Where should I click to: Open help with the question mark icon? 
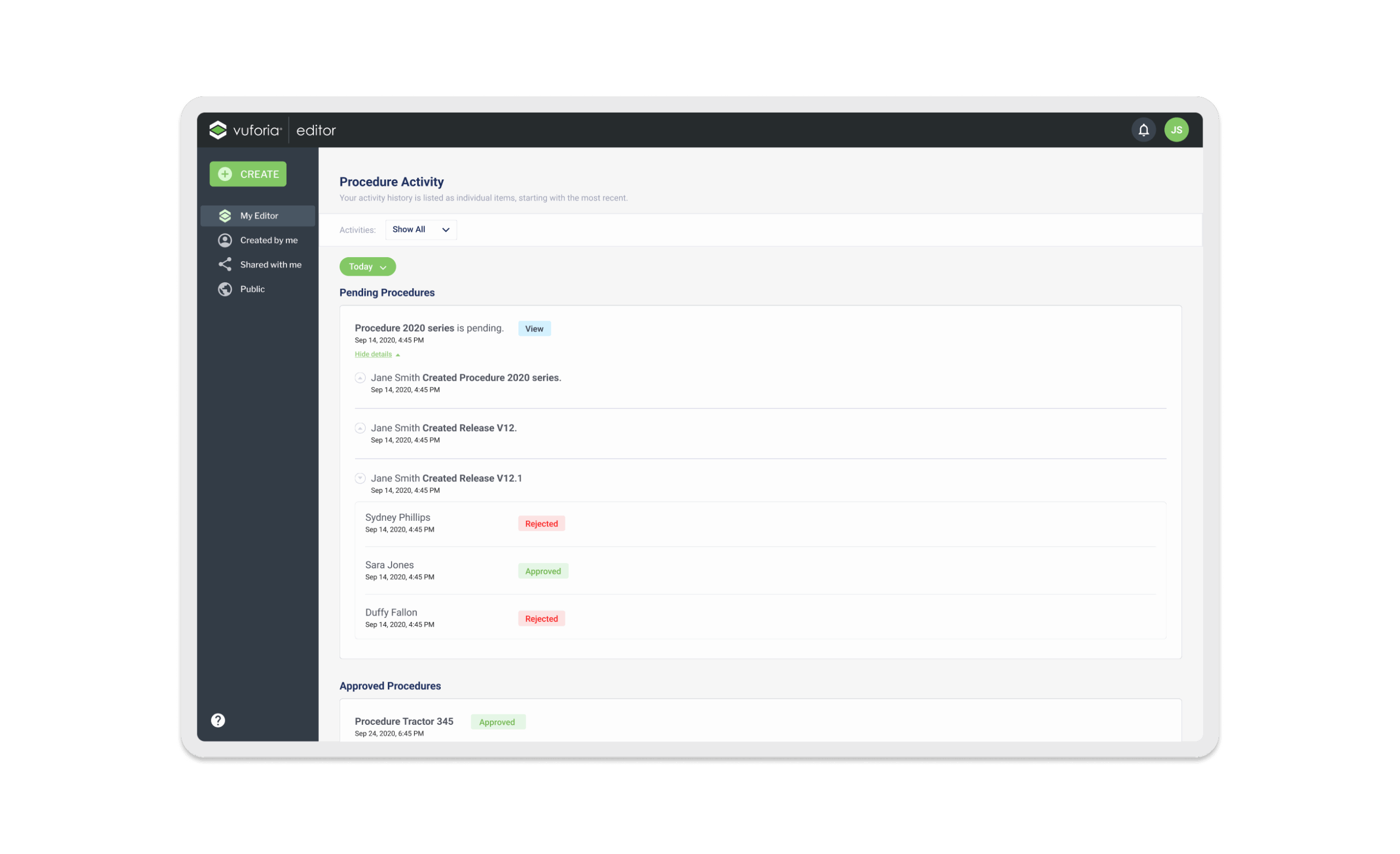pos(218,721)
